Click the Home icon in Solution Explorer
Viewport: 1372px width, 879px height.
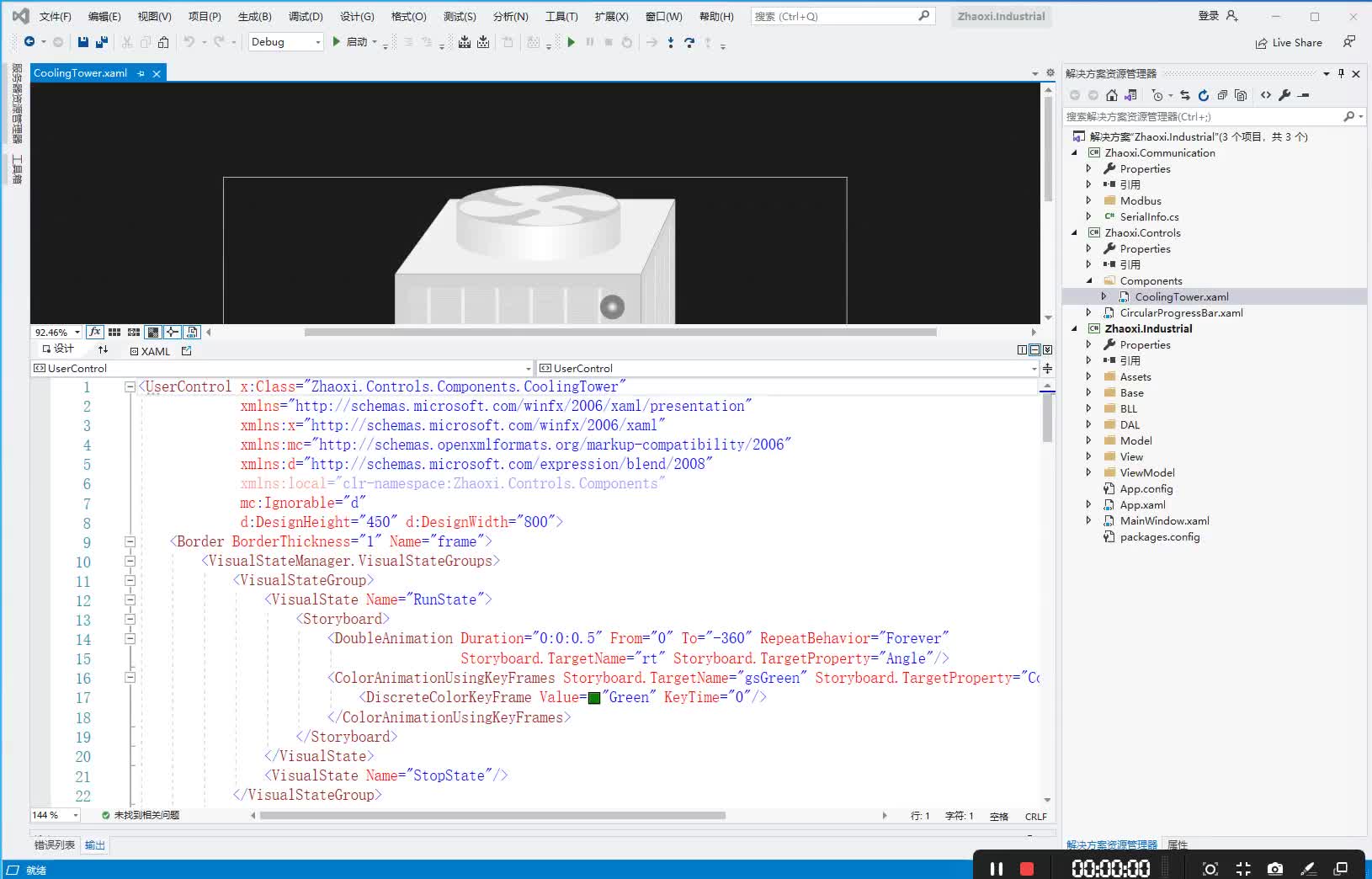1112,95
